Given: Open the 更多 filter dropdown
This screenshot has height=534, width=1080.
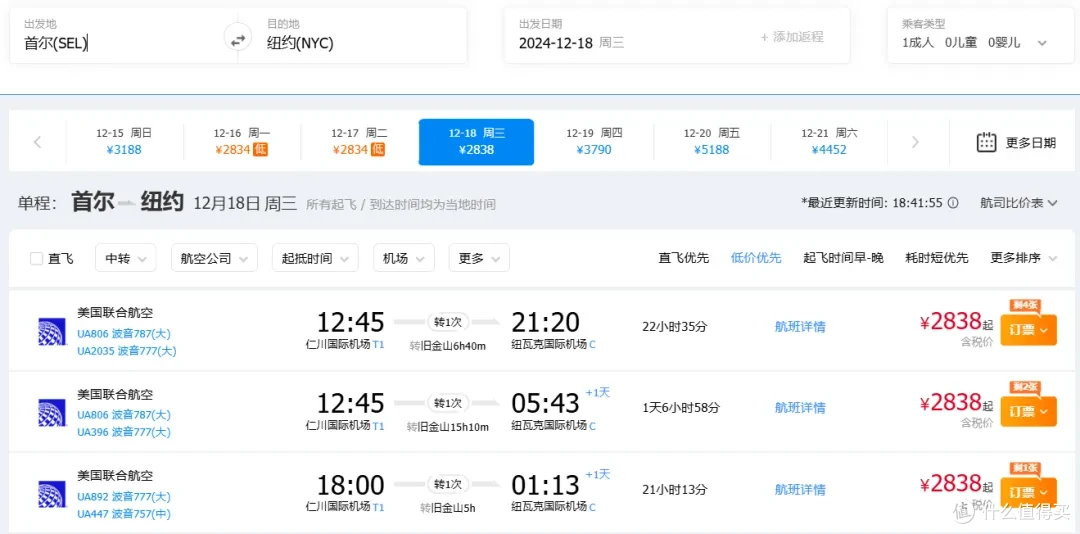Looking at the screenshot, I should 479,258.
